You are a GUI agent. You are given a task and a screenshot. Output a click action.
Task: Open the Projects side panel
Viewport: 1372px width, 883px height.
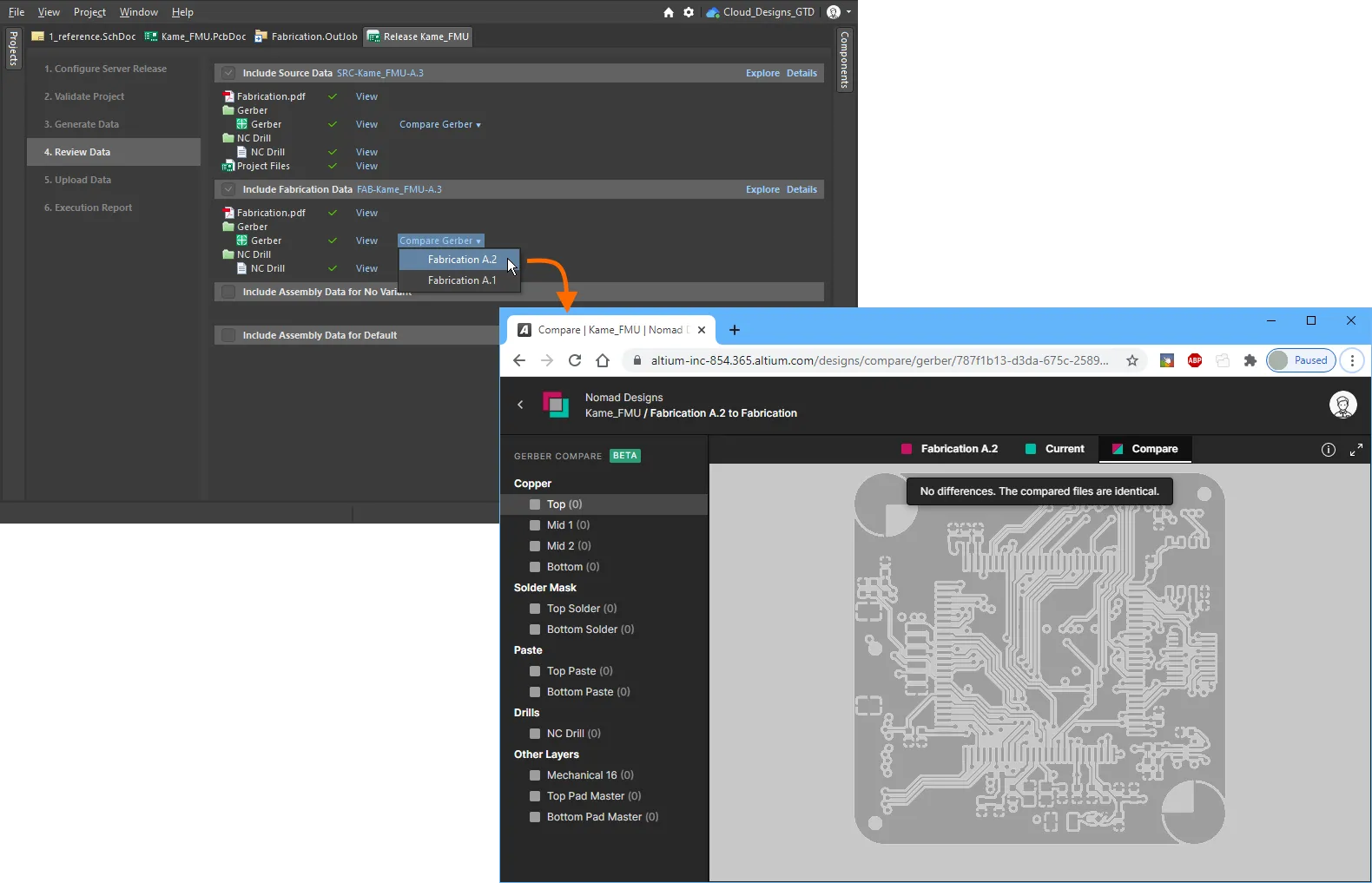[13, 49]
